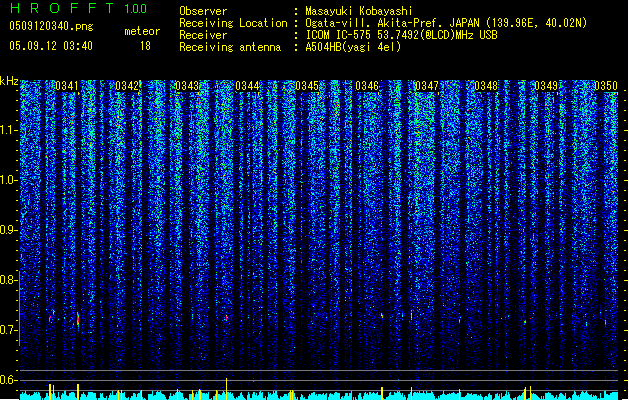Click the Observer field label
Viewport: 629px width, 400px height.
[x=203, y=11]
